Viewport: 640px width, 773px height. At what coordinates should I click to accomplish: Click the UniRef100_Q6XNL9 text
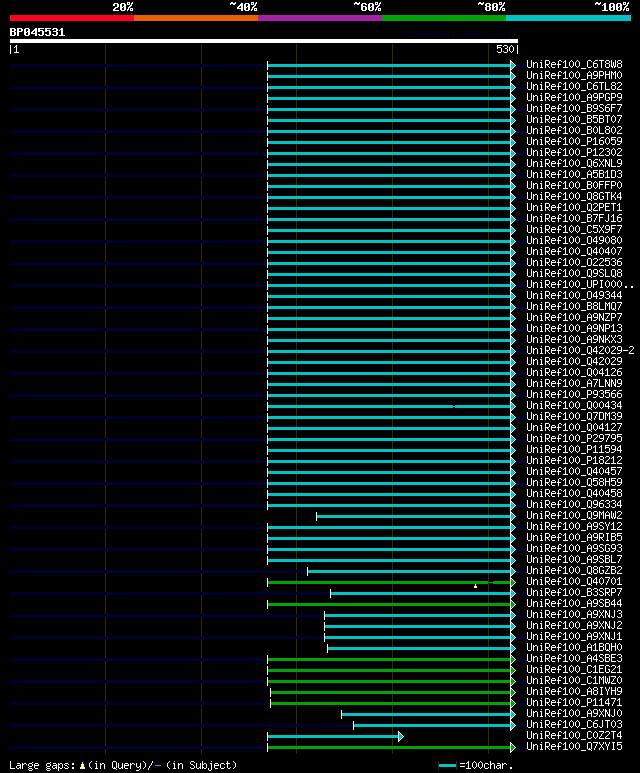tap(574, 164)
